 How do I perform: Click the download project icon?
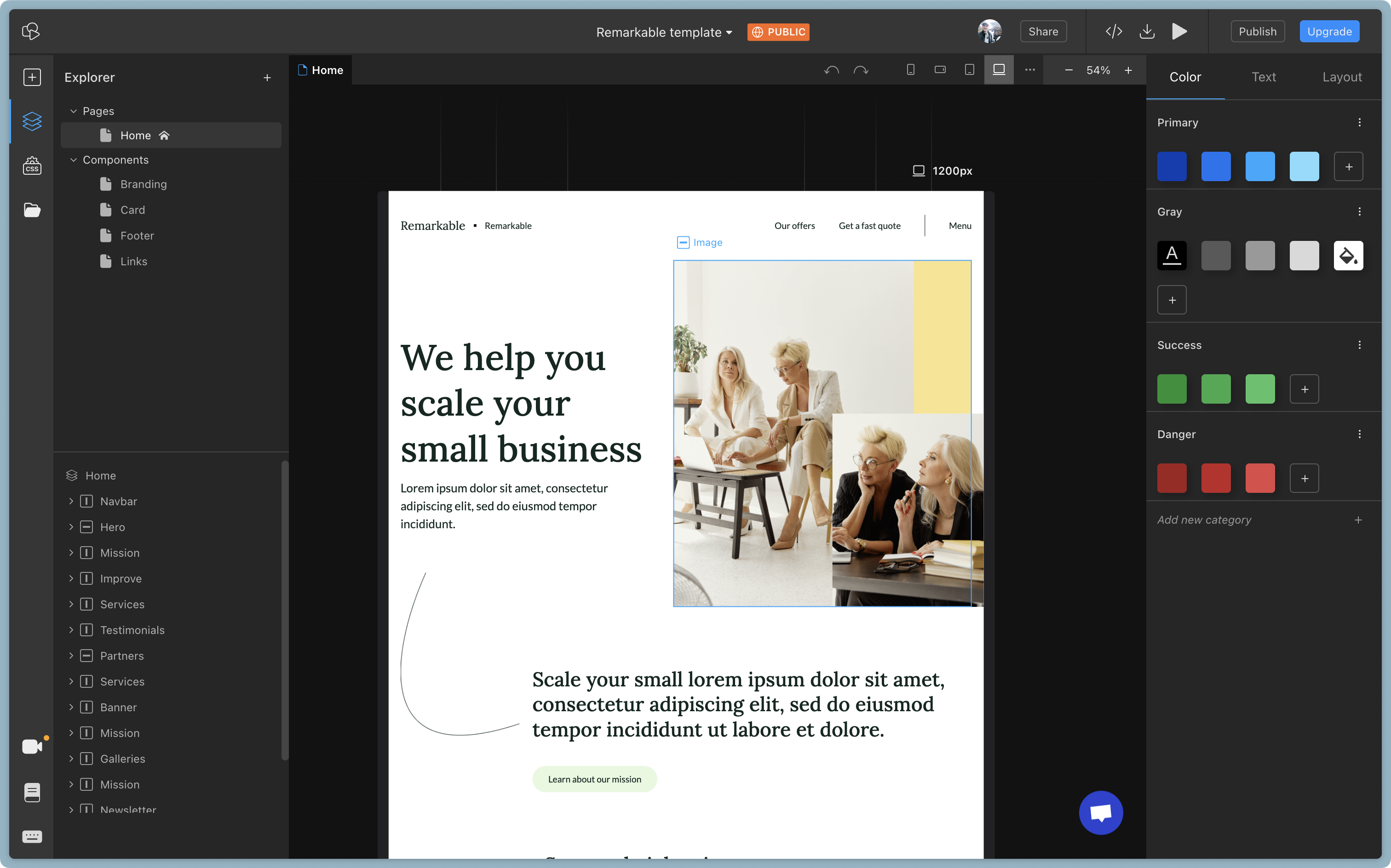(x=1147, y=31)
